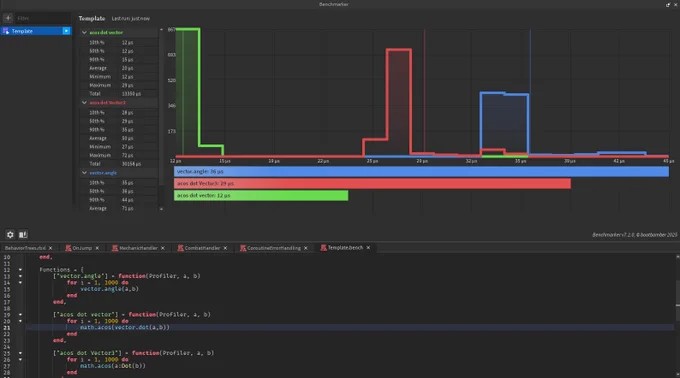Viewport: 680px width, 378px height.
Task: Open Benchmarker settings gear icon
Action: (10, 235)
